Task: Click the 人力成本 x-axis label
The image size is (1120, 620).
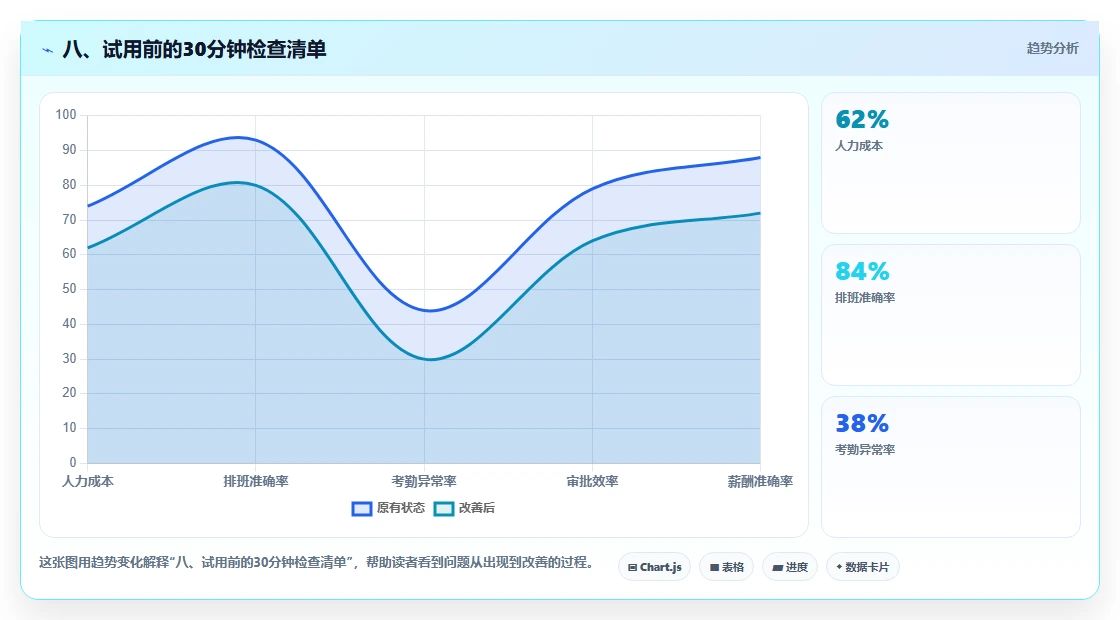Action: 88,481
